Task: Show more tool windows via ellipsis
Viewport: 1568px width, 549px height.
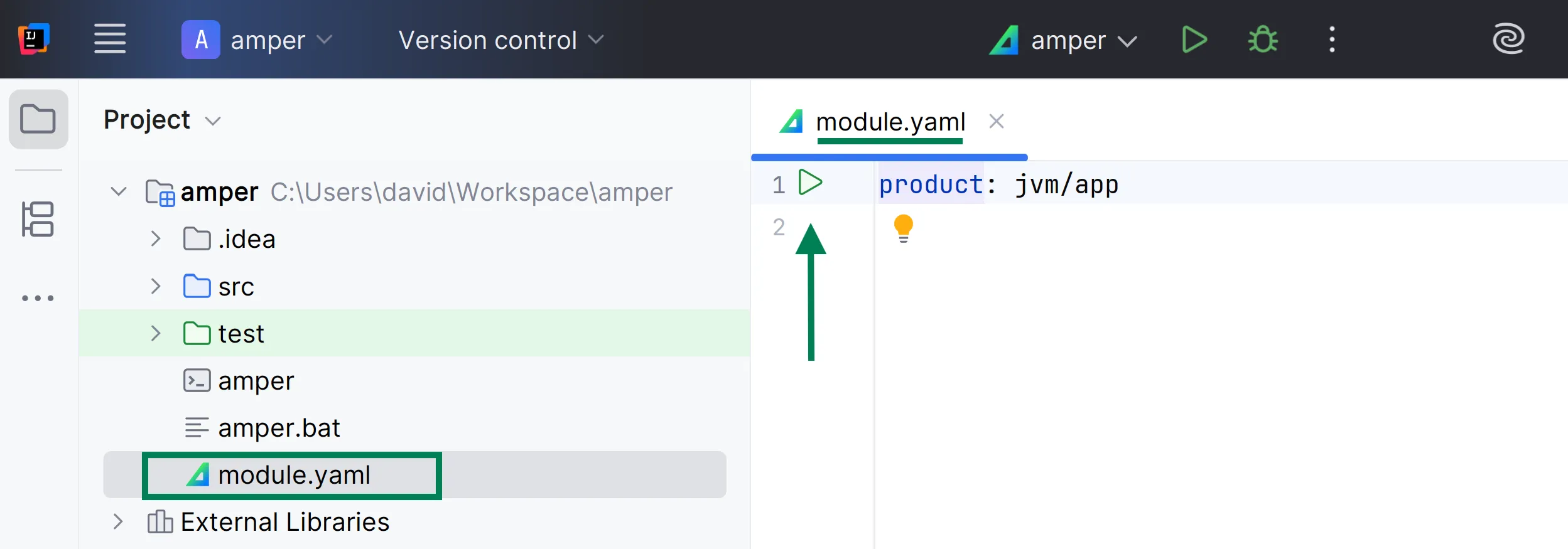Action: 38,298
